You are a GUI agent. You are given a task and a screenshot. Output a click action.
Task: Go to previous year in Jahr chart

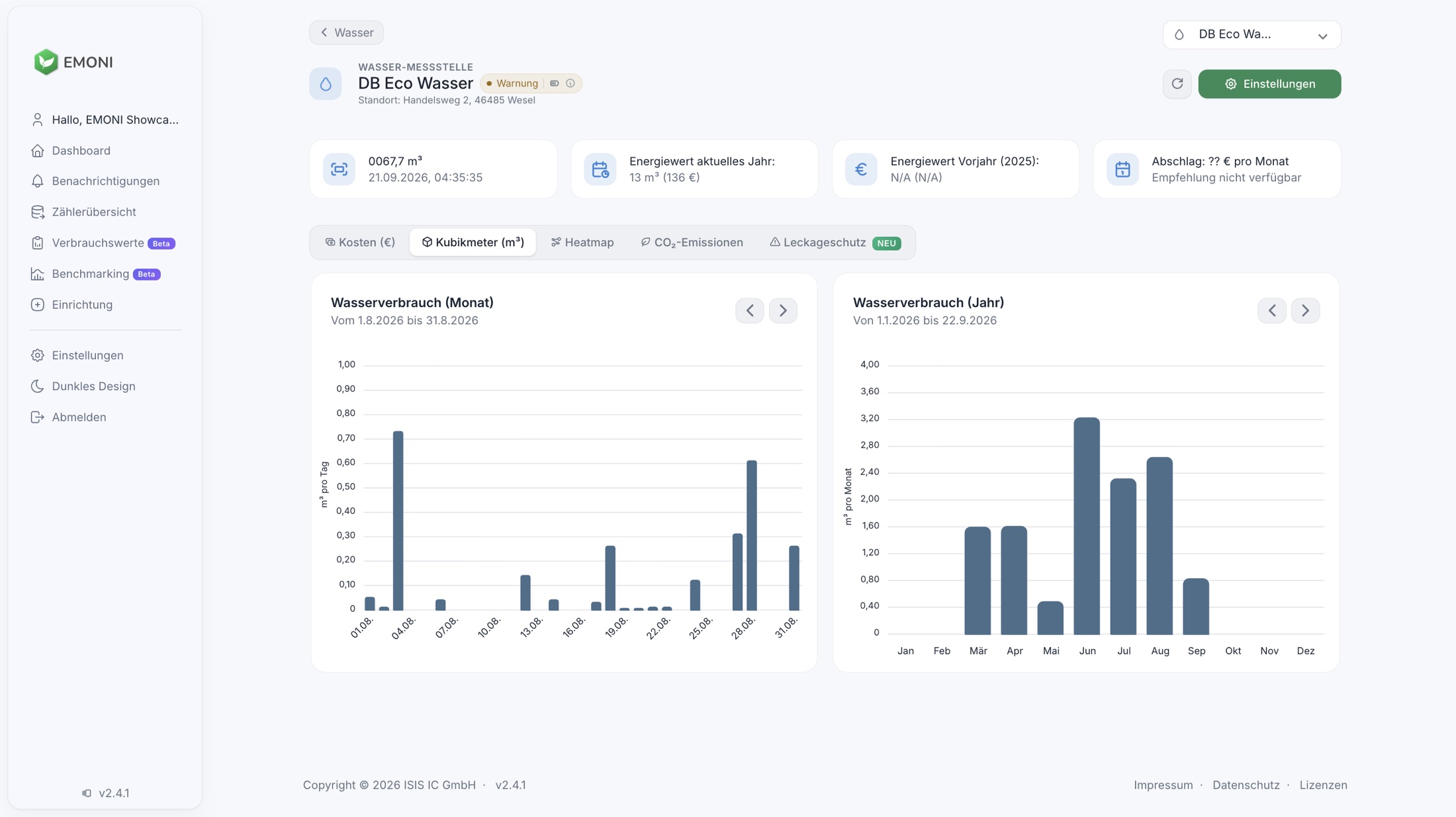pyautogui.click(x=1272, y=311)
